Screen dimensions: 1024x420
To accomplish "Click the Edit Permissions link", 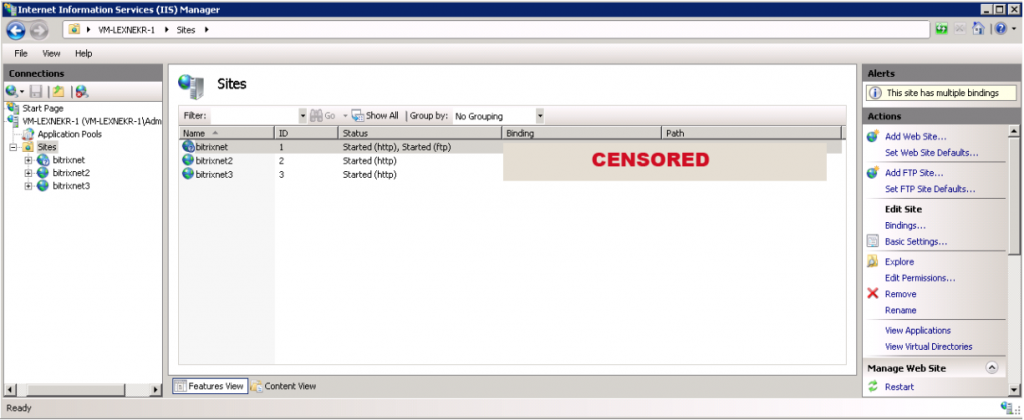I will (920, 278).
